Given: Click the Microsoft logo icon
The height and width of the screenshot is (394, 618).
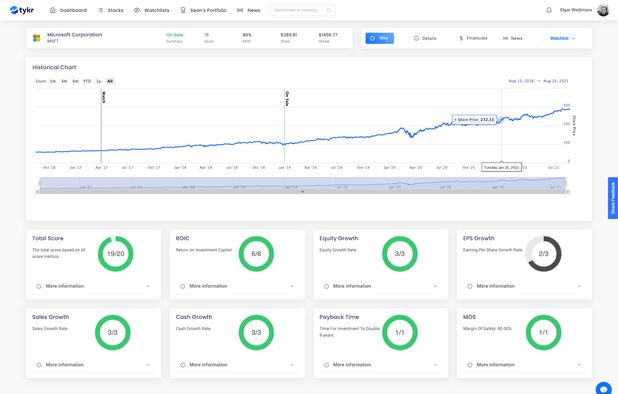Looking at the screenshot, I should 37,38.
